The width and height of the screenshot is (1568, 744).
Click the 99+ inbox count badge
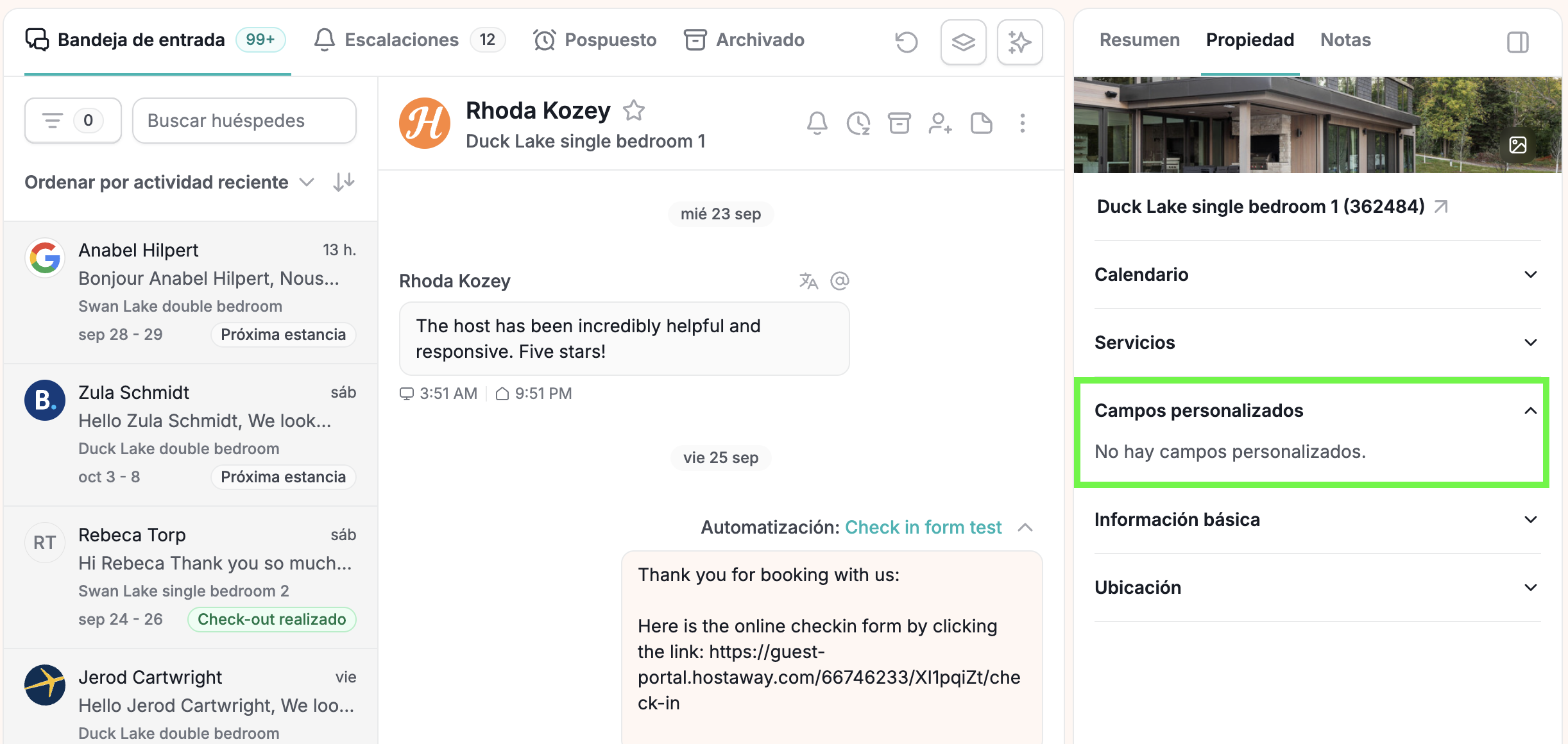(x=260, y=40)
